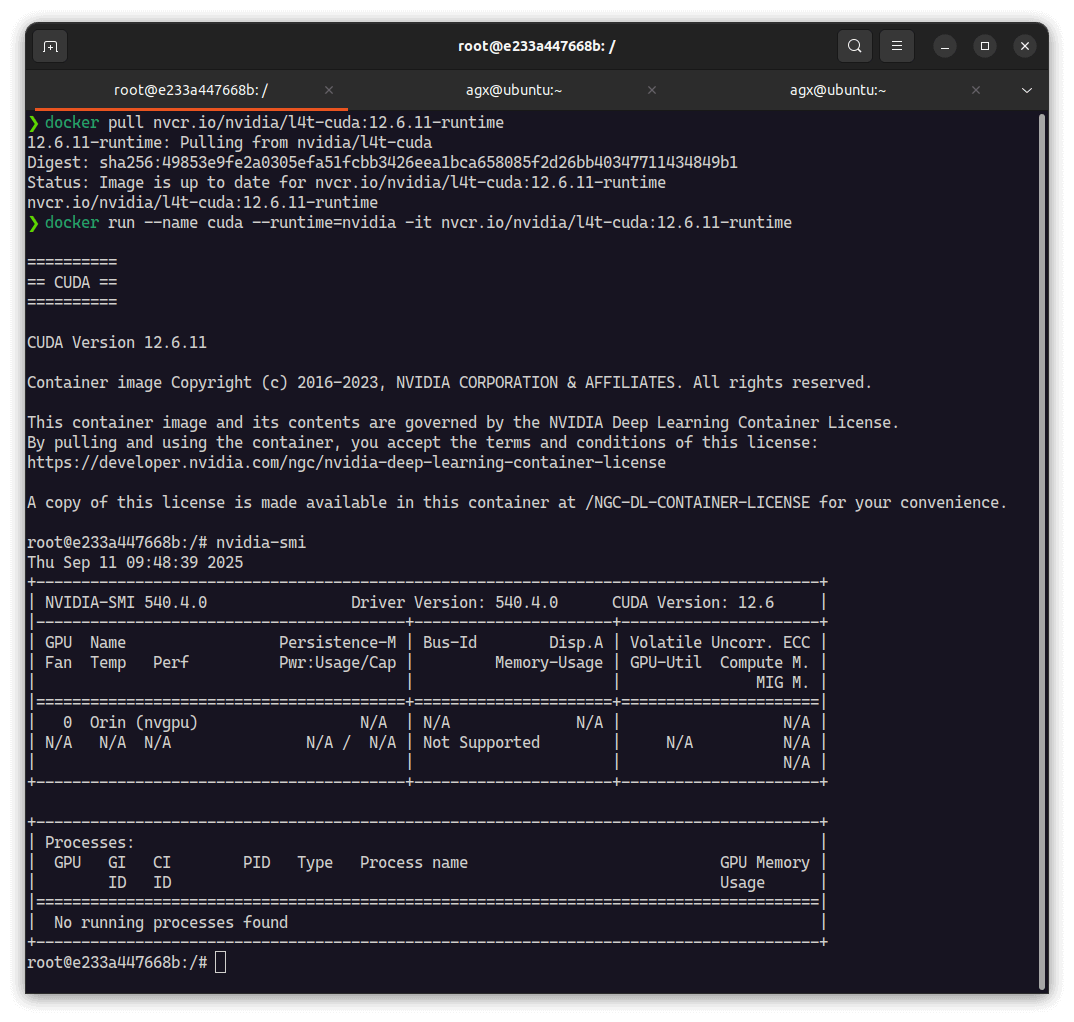The height and width of the screenshot is (1022, 1074).
Task: Close the terminal window
Action: click(1024, 46)
